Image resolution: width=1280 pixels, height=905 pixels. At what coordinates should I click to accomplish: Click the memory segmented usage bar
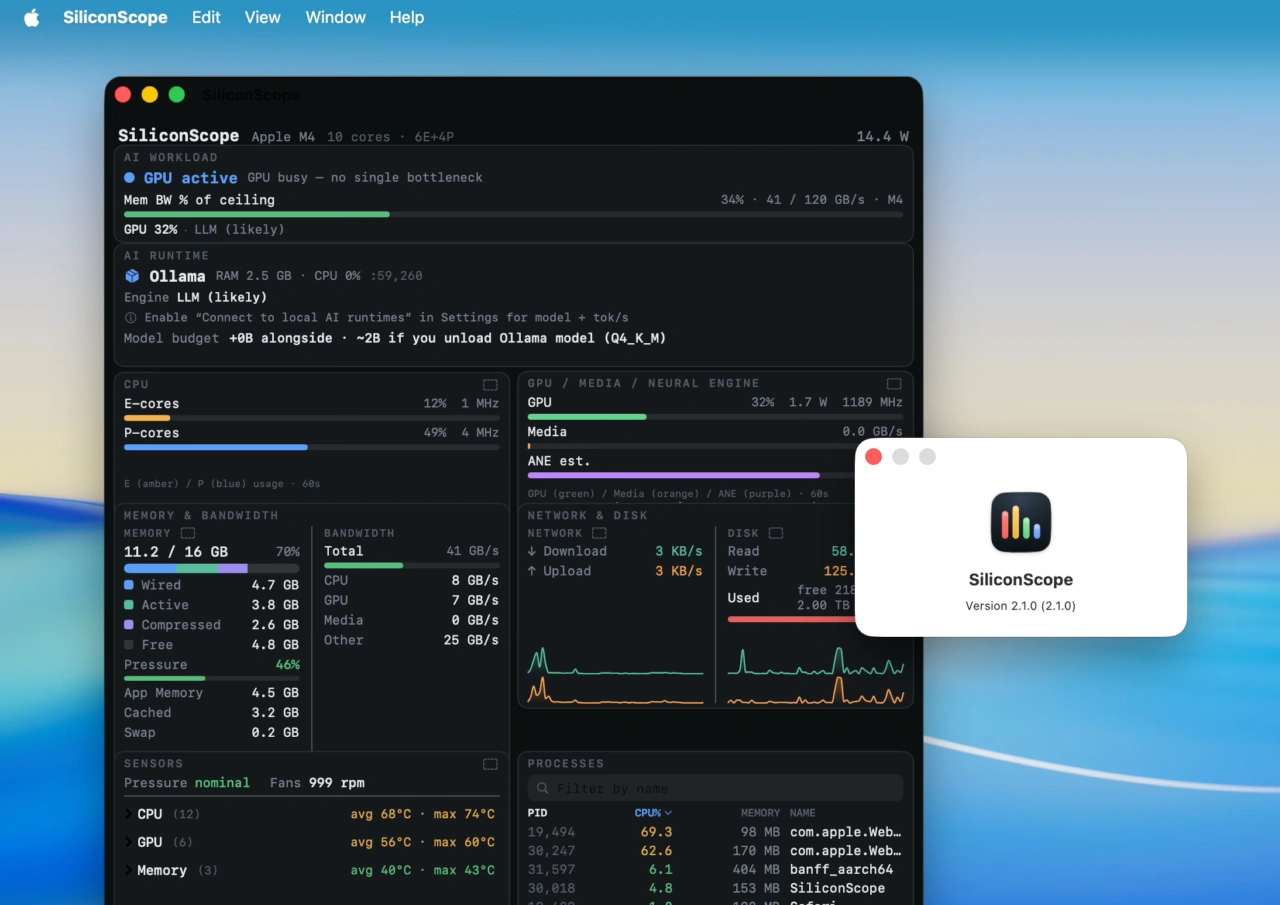(211, 568)
